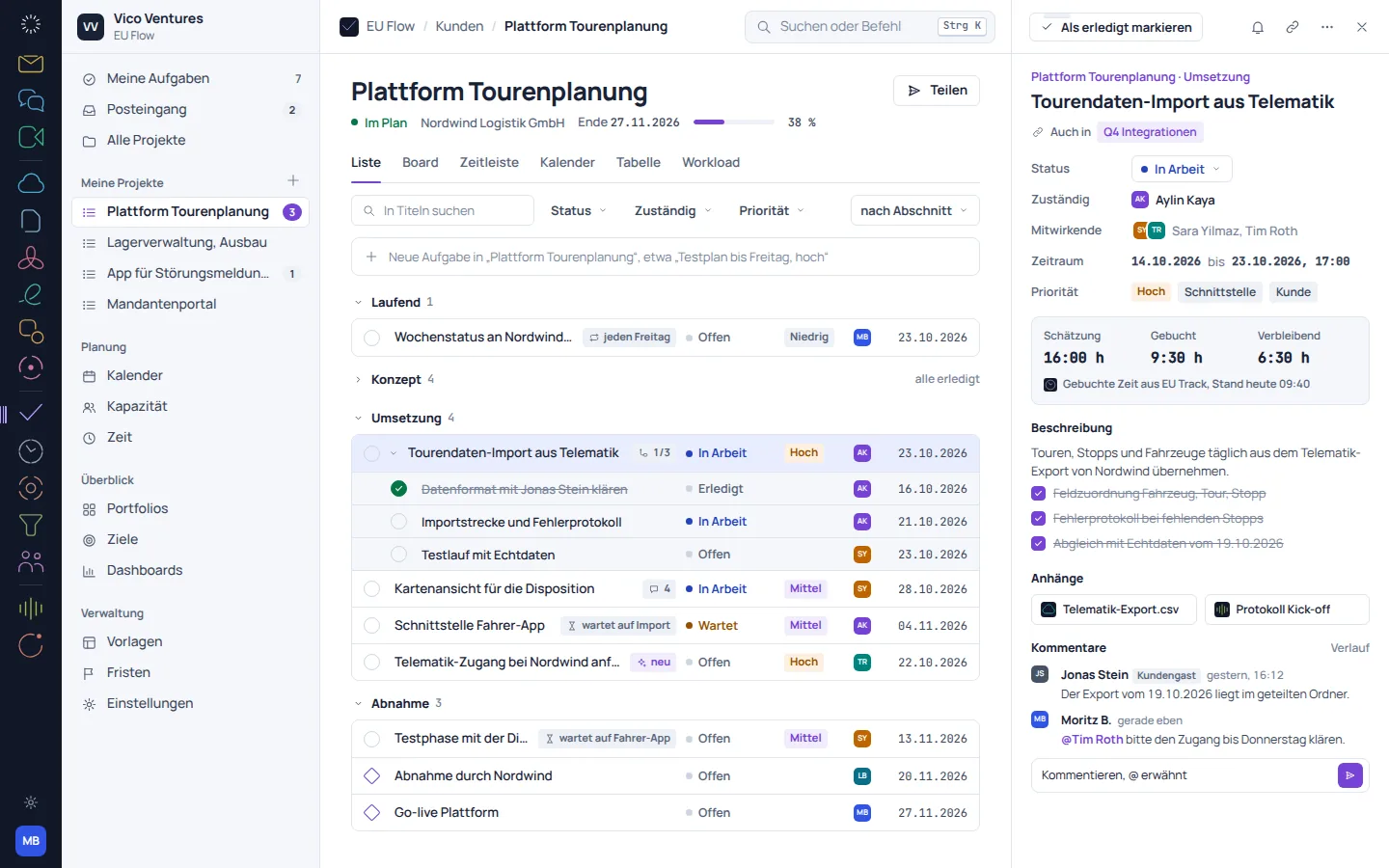This screenshot has height=868, width=1389.
Task: Switch to the Workload tab
Action: [x=711, y=162]
